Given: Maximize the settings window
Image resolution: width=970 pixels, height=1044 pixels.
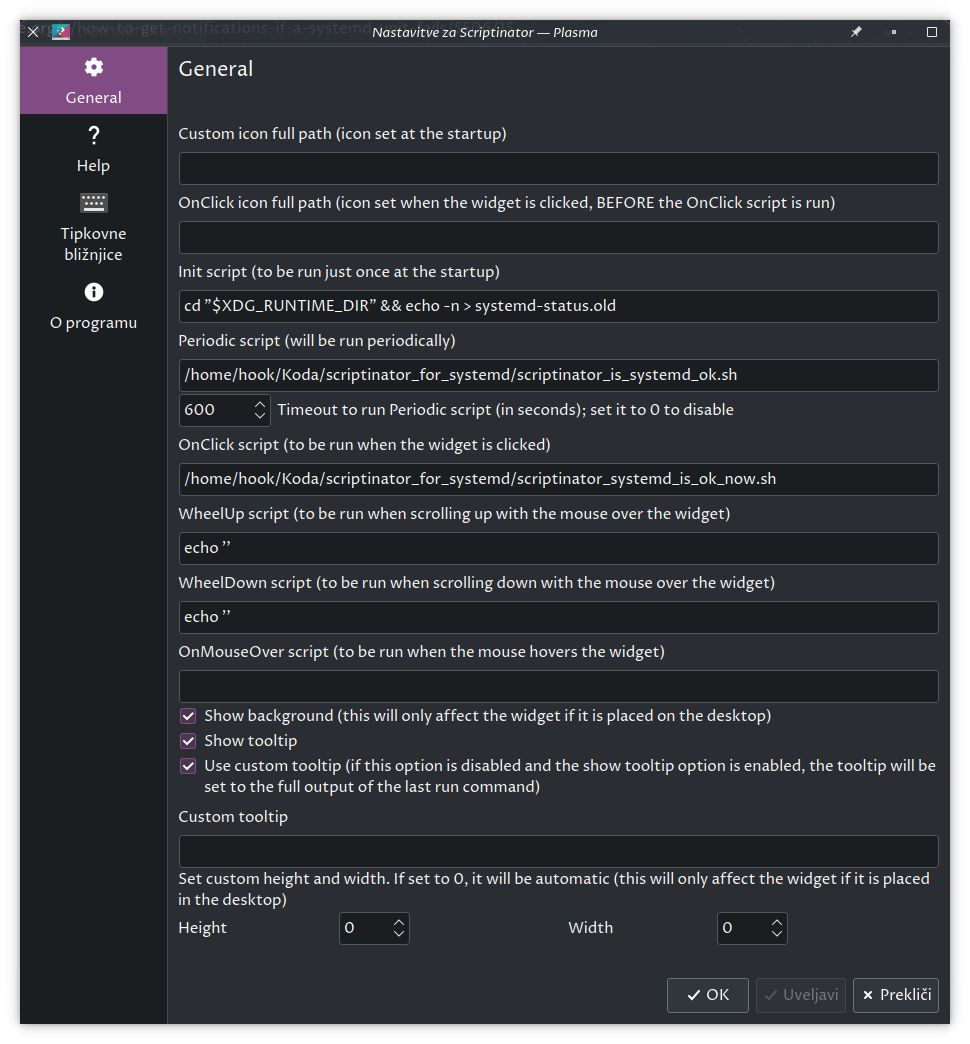Looking at the screenshot, I should point(932,32).
